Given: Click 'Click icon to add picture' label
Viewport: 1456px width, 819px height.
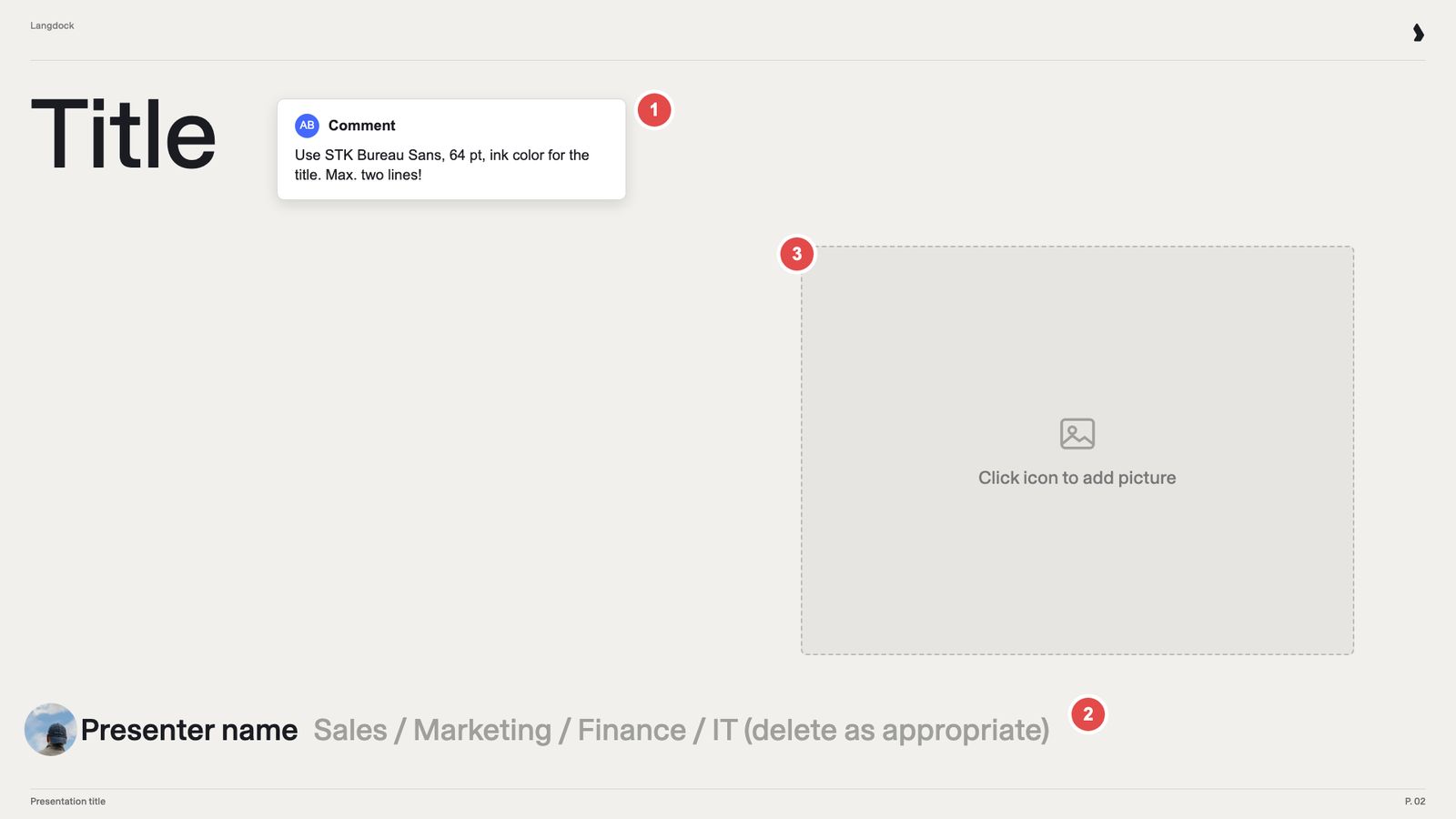Looking at the screenshot, I should [1077, 478].
